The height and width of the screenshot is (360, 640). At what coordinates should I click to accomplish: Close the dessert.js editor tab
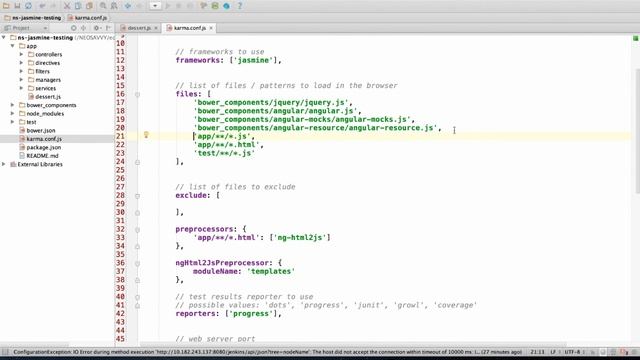click(156, 28)
